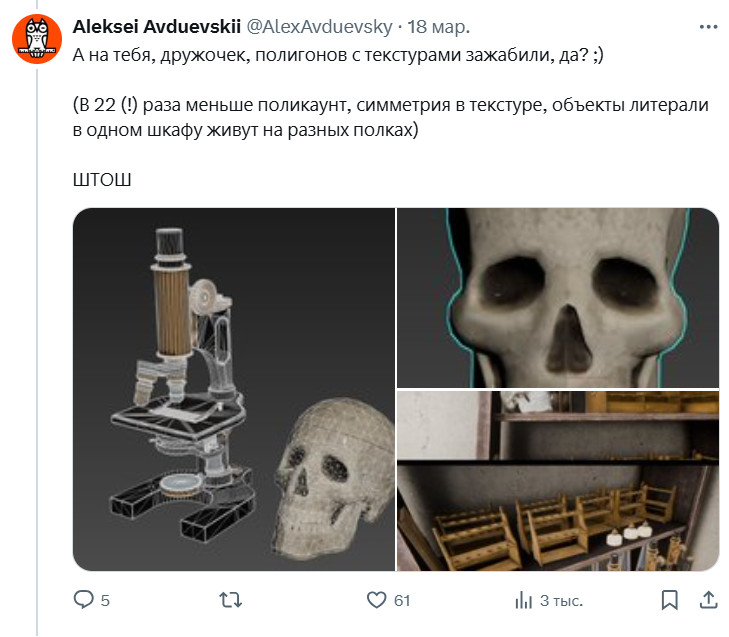Click the reply count 5
The image size is (729, 637).
click(x=105, y=600)
